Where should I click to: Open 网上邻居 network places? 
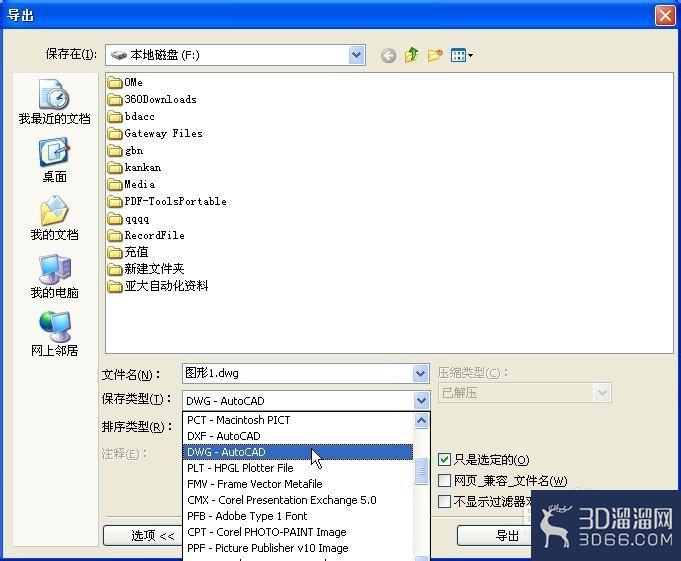click(x=54, y=334)
